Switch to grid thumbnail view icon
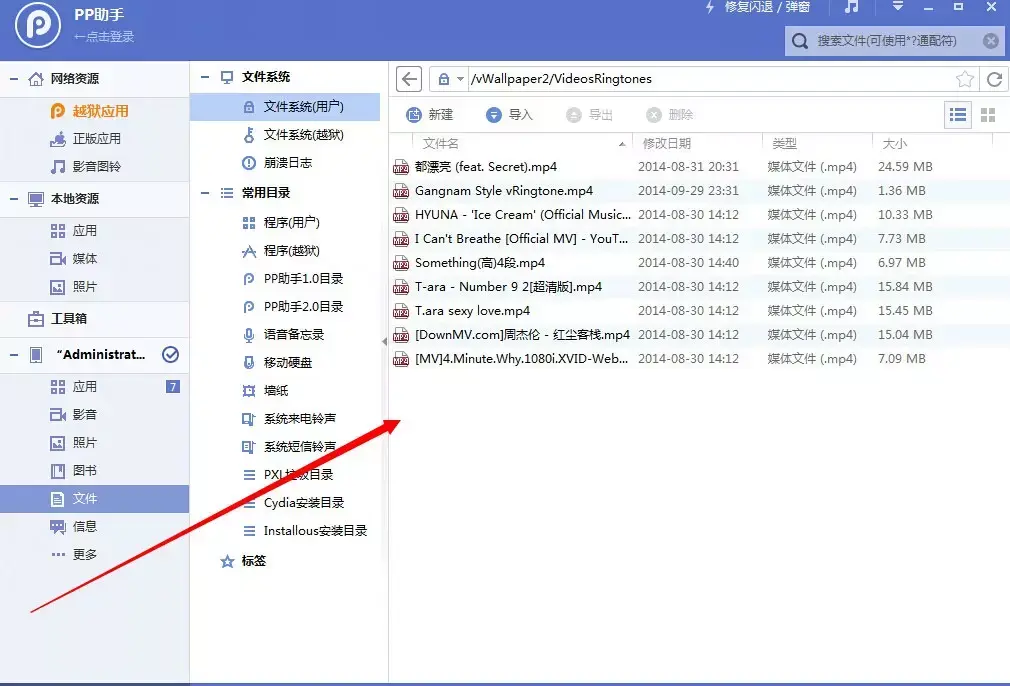The image size is (1010, 686). 988,115
